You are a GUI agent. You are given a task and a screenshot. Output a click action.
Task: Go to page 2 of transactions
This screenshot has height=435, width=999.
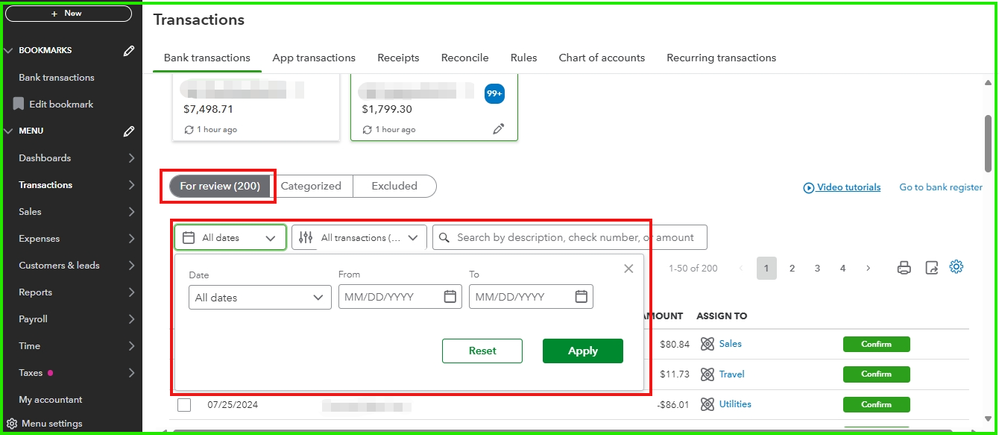coord(792,269)
